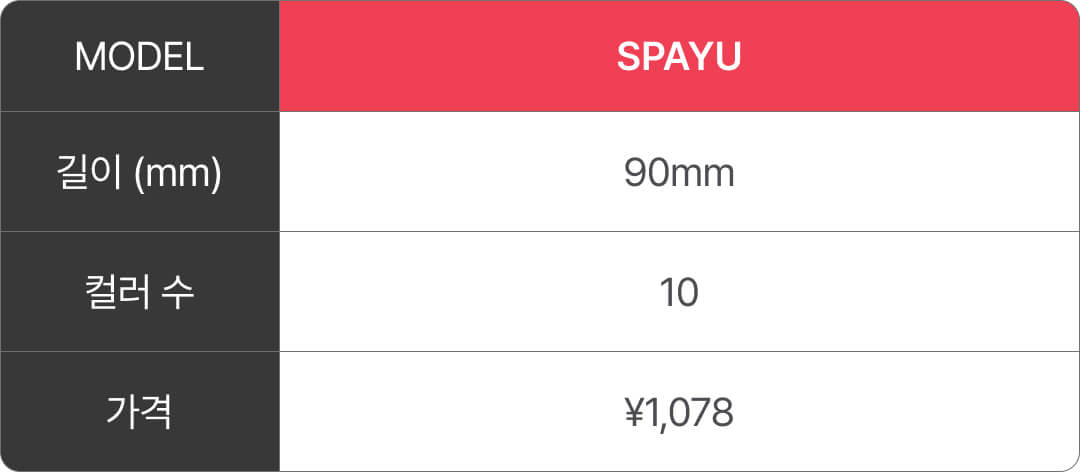1080x472 pixels.
Task: Click the yen symbol in the price
Action: pyautogui.click(x=633, y=413)
